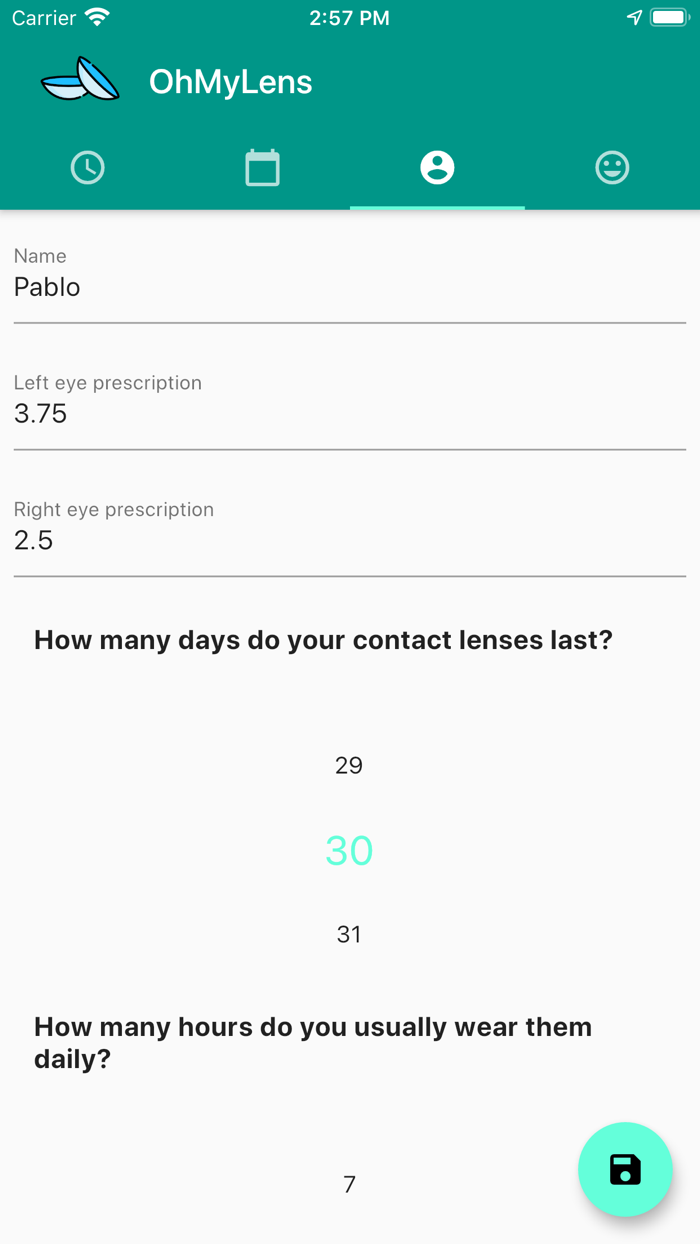Focus the Right eye prescription field
700x1244 pixels.
point(349,540)
